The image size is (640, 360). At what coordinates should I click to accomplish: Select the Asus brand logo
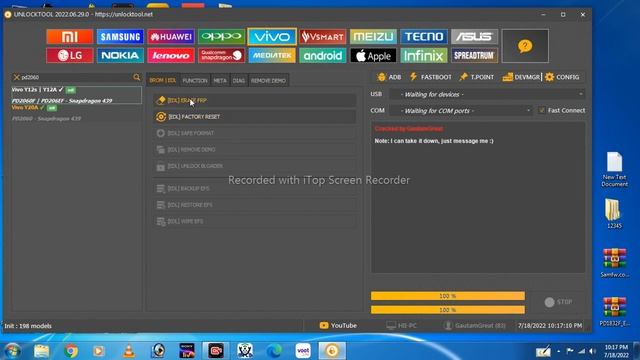pos(475,37)
